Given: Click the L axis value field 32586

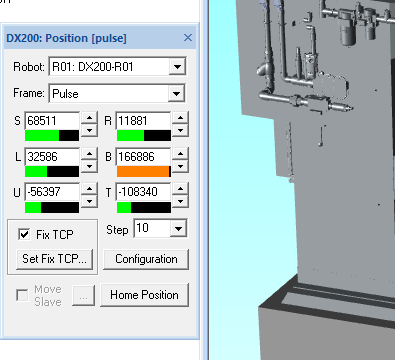Looking at the screenshot, I should pyautogui.click(x=52, y=157).
